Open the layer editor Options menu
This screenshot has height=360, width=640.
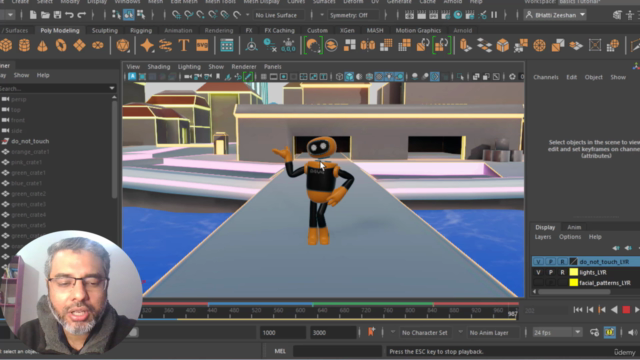(570, 237)
